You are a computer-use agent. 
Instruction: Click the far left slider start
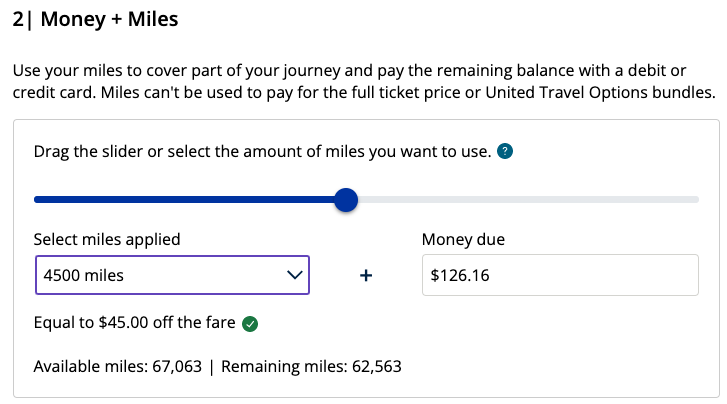[x=39, y=200]
